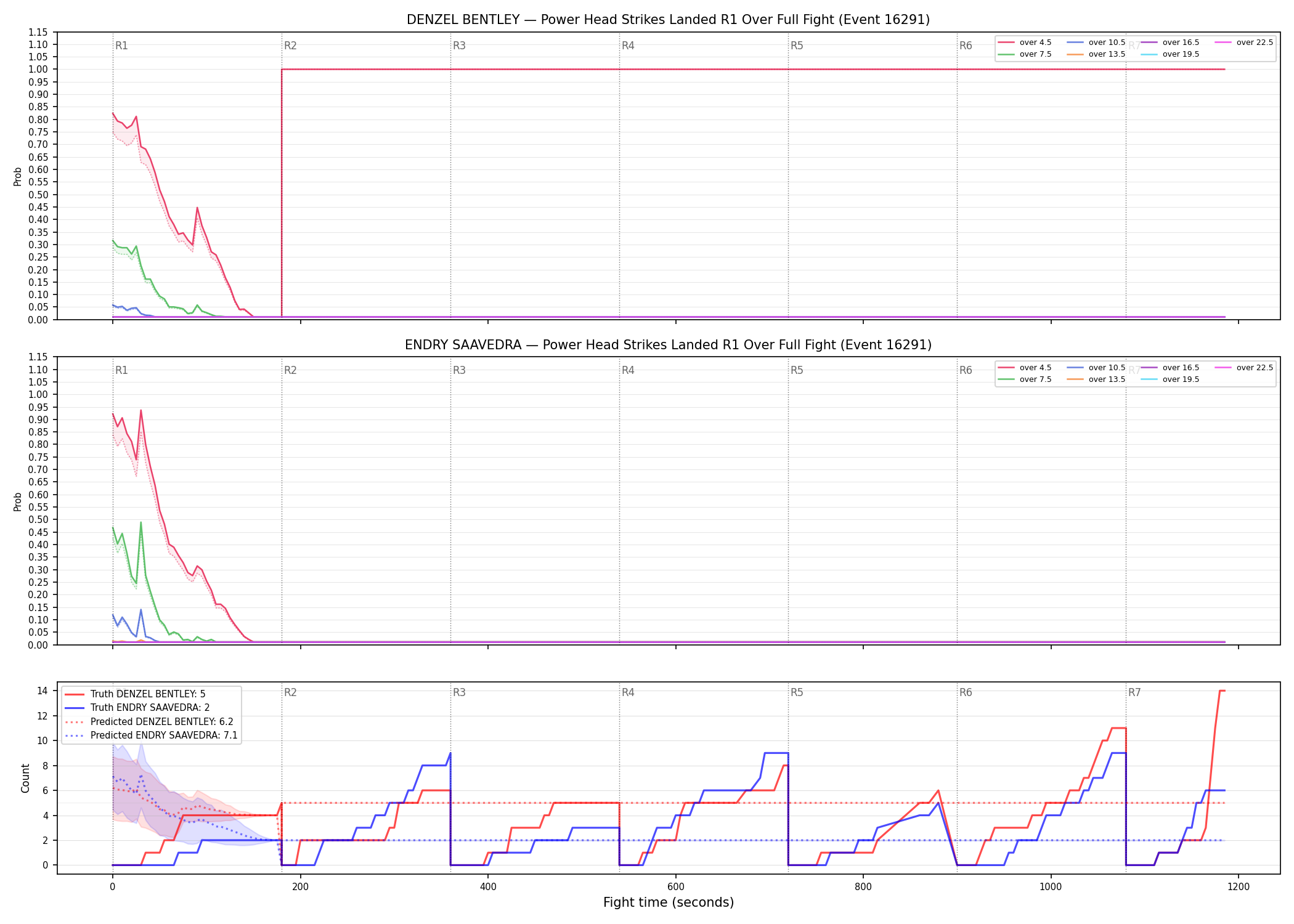
Task: Click the 400 tick label on time axis
Action: pyautogui.click(x=488, y=887)
